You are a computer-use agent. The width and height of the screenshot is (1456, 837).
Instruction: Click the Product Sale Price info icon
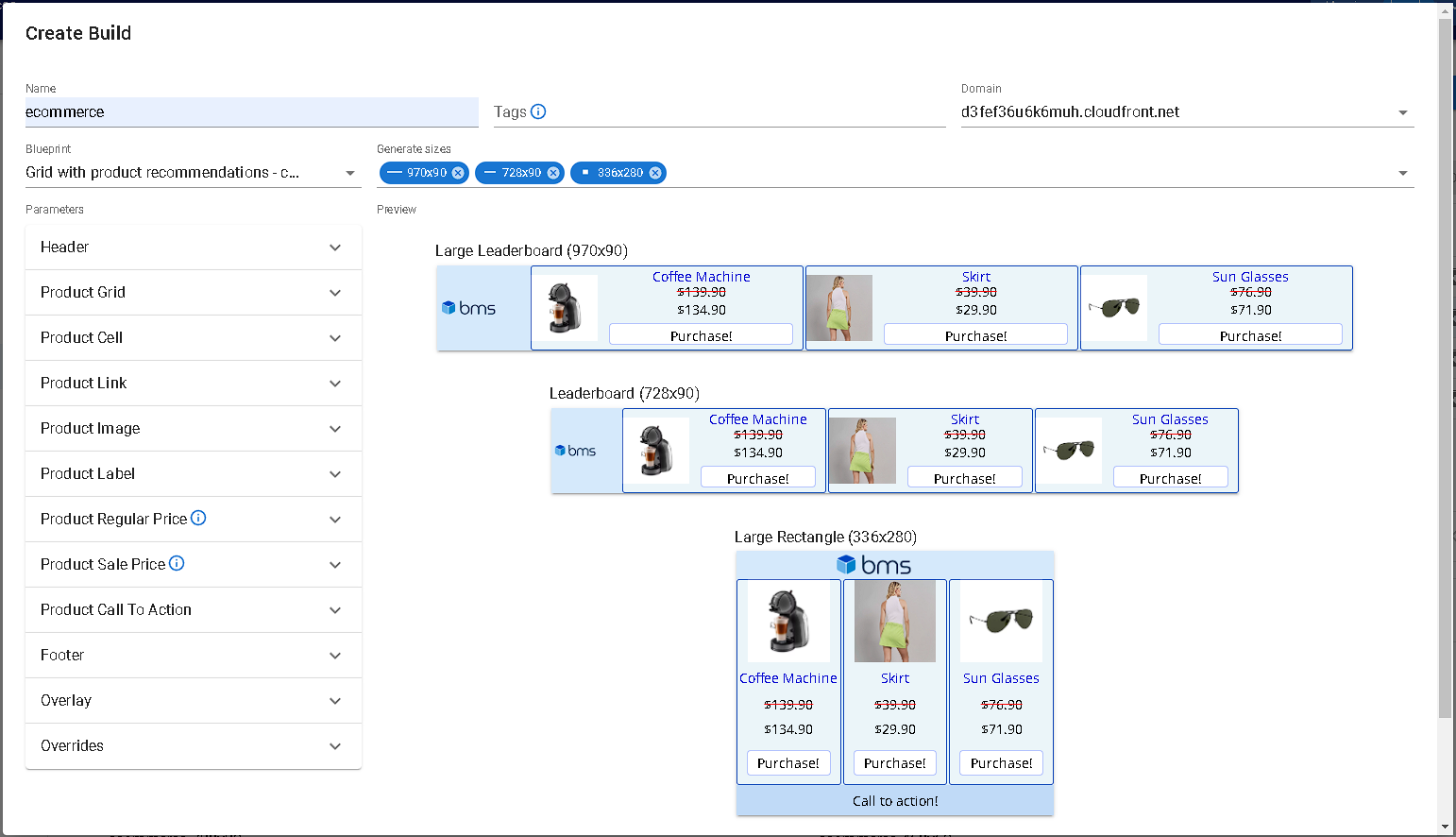177,563
